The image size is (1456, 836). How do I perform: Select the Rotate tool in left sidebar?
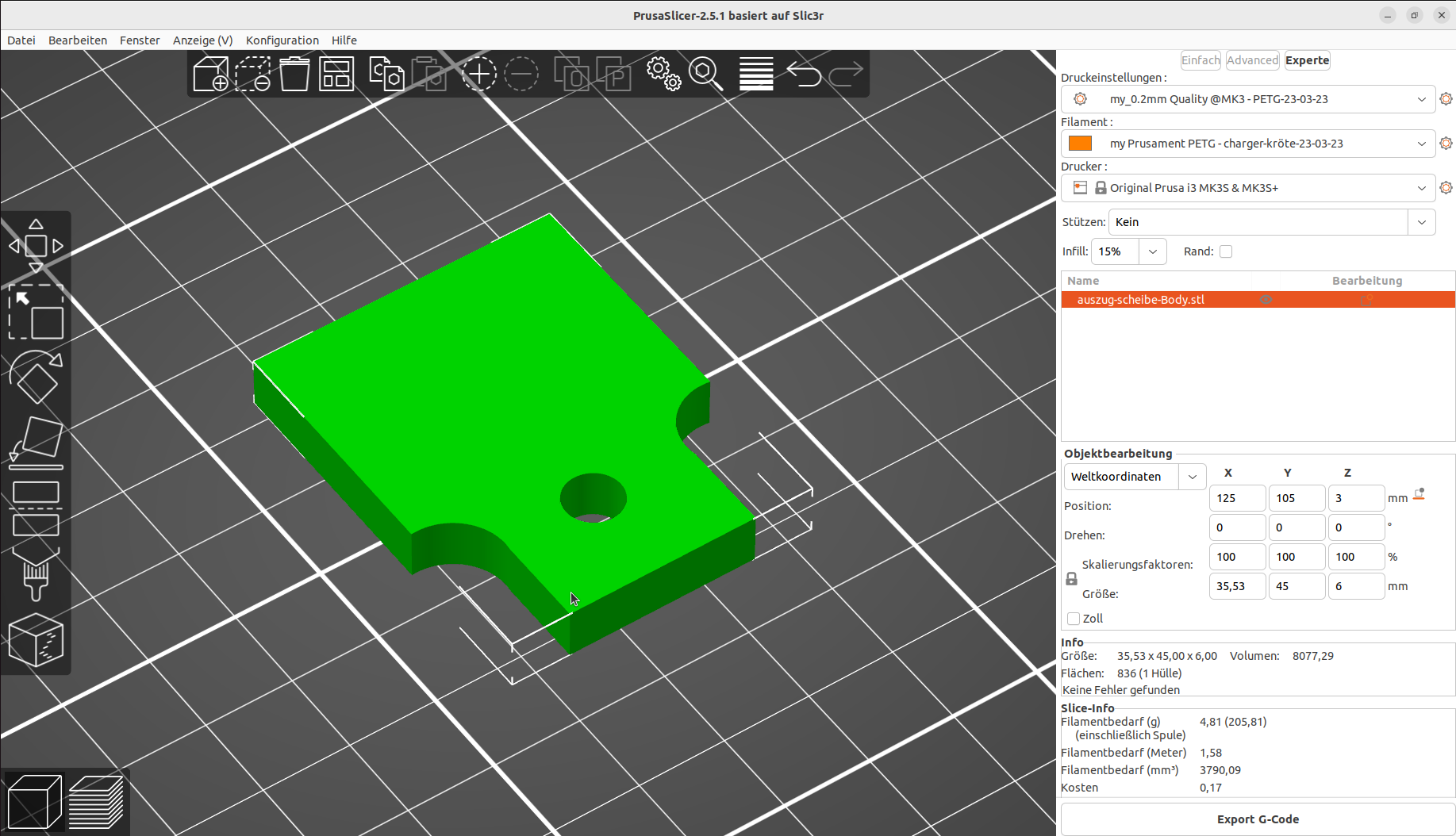point(36,376)
